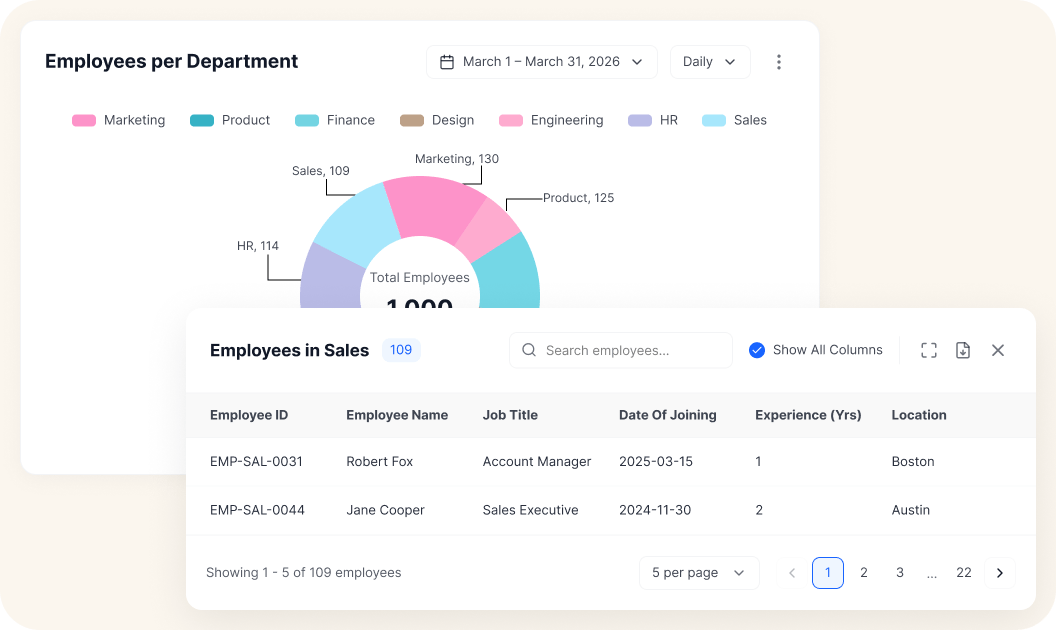This screenshot has width=1056, height=630.
Task: Click the Sales slice of donut chart
Action: click(x=357, y=224)
